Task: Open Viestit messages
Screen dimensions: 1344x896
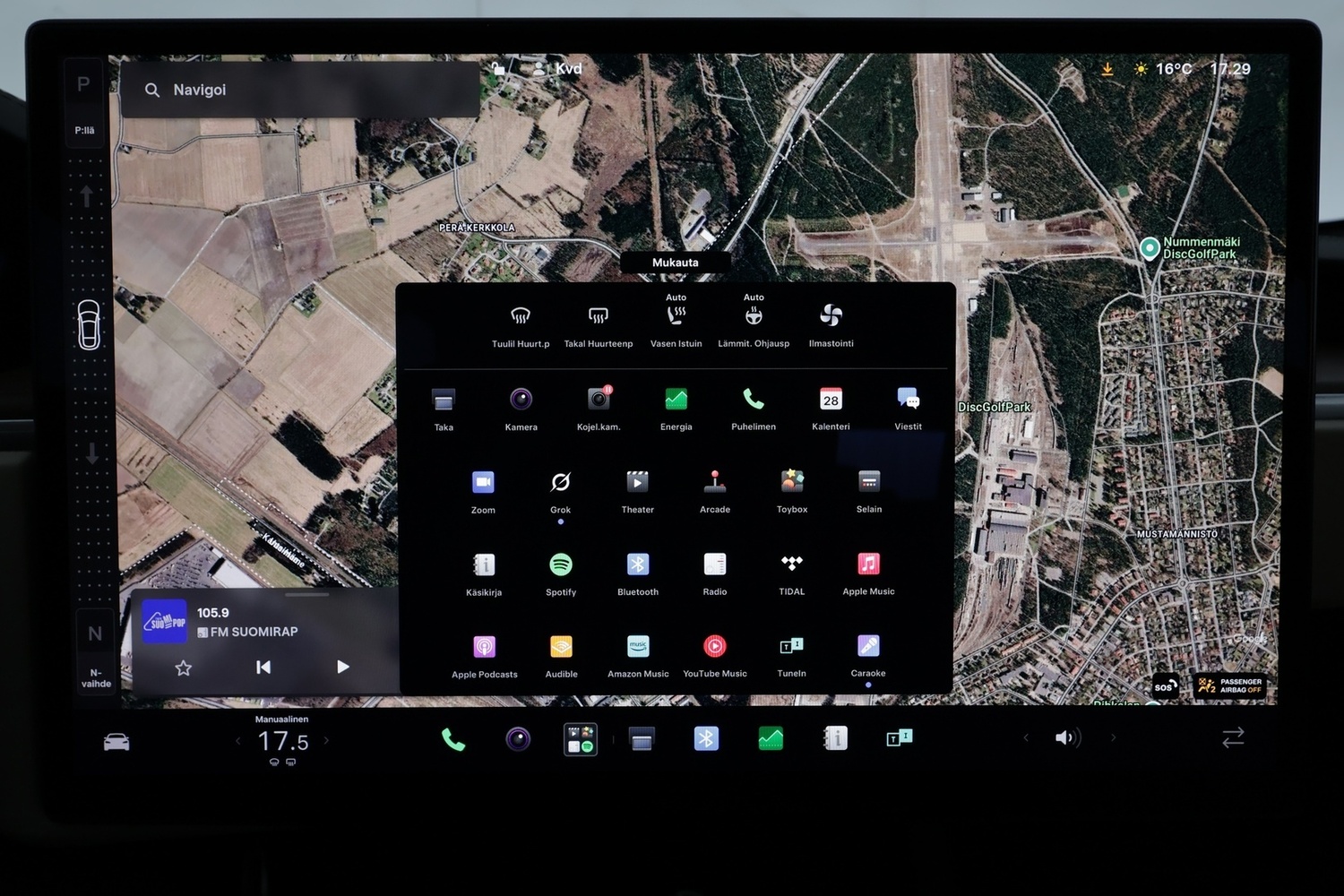Action: pyautogui.click(x=908, y=399)
